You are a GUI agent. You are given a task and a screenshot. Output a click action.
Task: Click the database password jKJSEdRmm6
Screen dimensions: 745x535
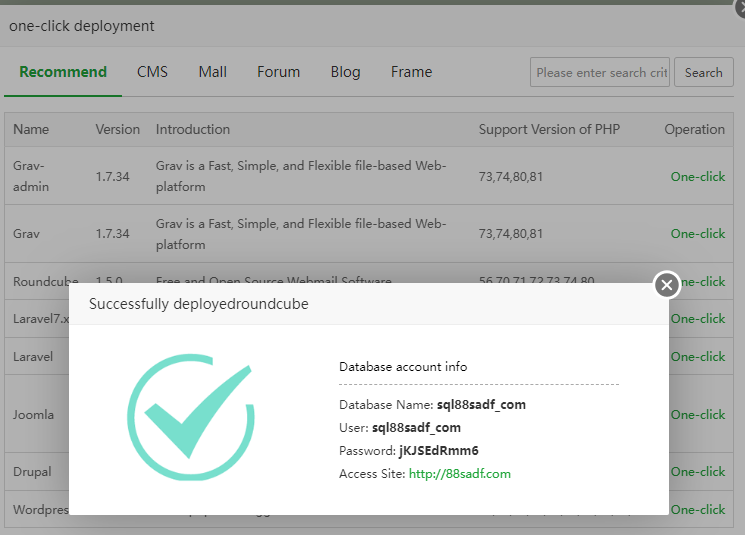coord(438,451)
